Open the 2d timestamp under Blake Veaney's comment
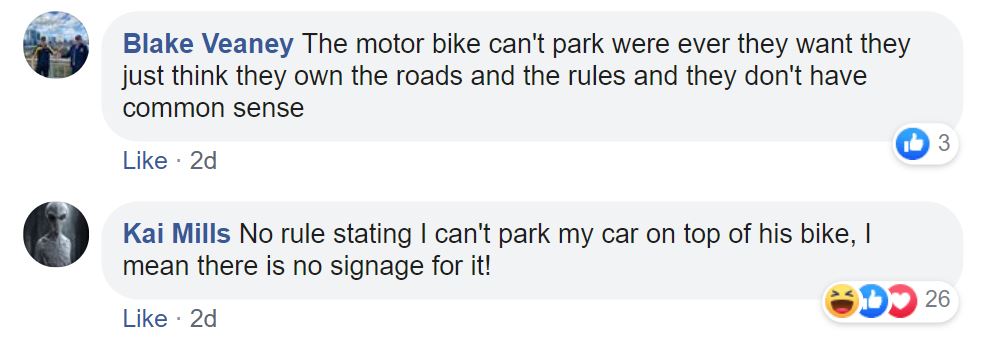1008x363 pixels. coord(203,161)
